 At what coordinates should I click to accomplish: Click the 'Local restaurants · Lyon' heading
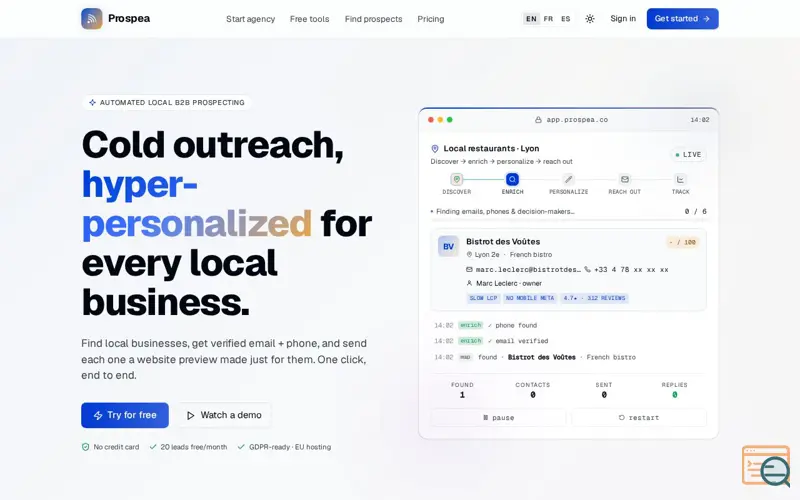pyautogui.click(x=491, y=148)
